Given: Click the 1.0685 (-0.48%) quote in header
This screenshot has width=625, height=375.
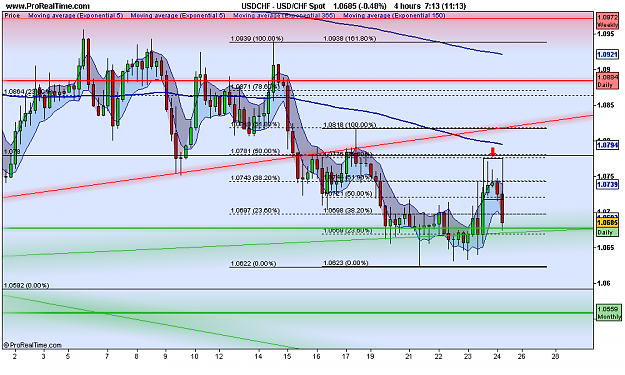Looking at the screenshot, I should pyautogui.click(x=360, y=6).
